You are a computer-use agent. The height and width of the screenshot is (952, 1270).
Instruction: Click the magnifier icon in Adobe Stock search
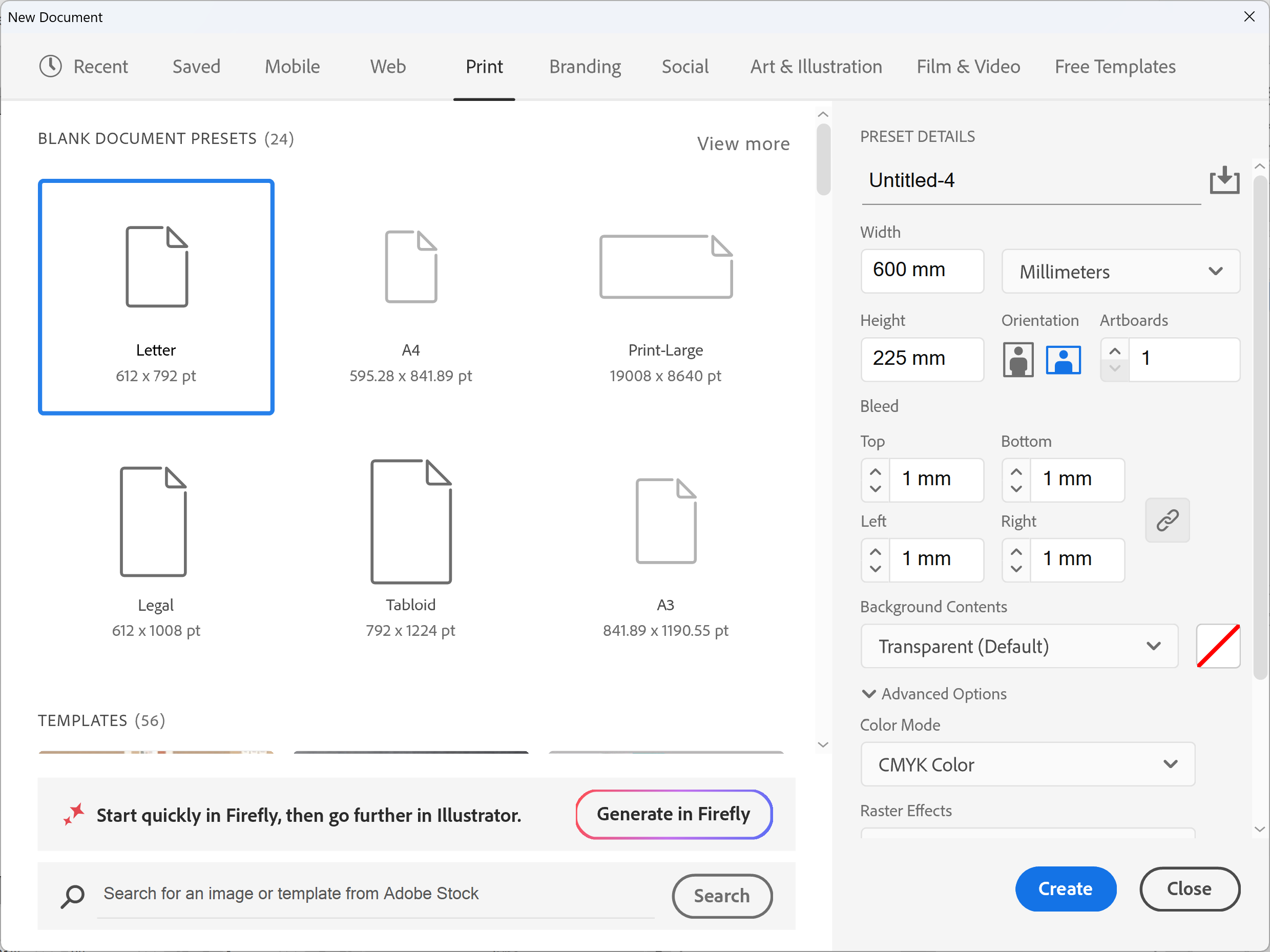(x=73, y=896)
